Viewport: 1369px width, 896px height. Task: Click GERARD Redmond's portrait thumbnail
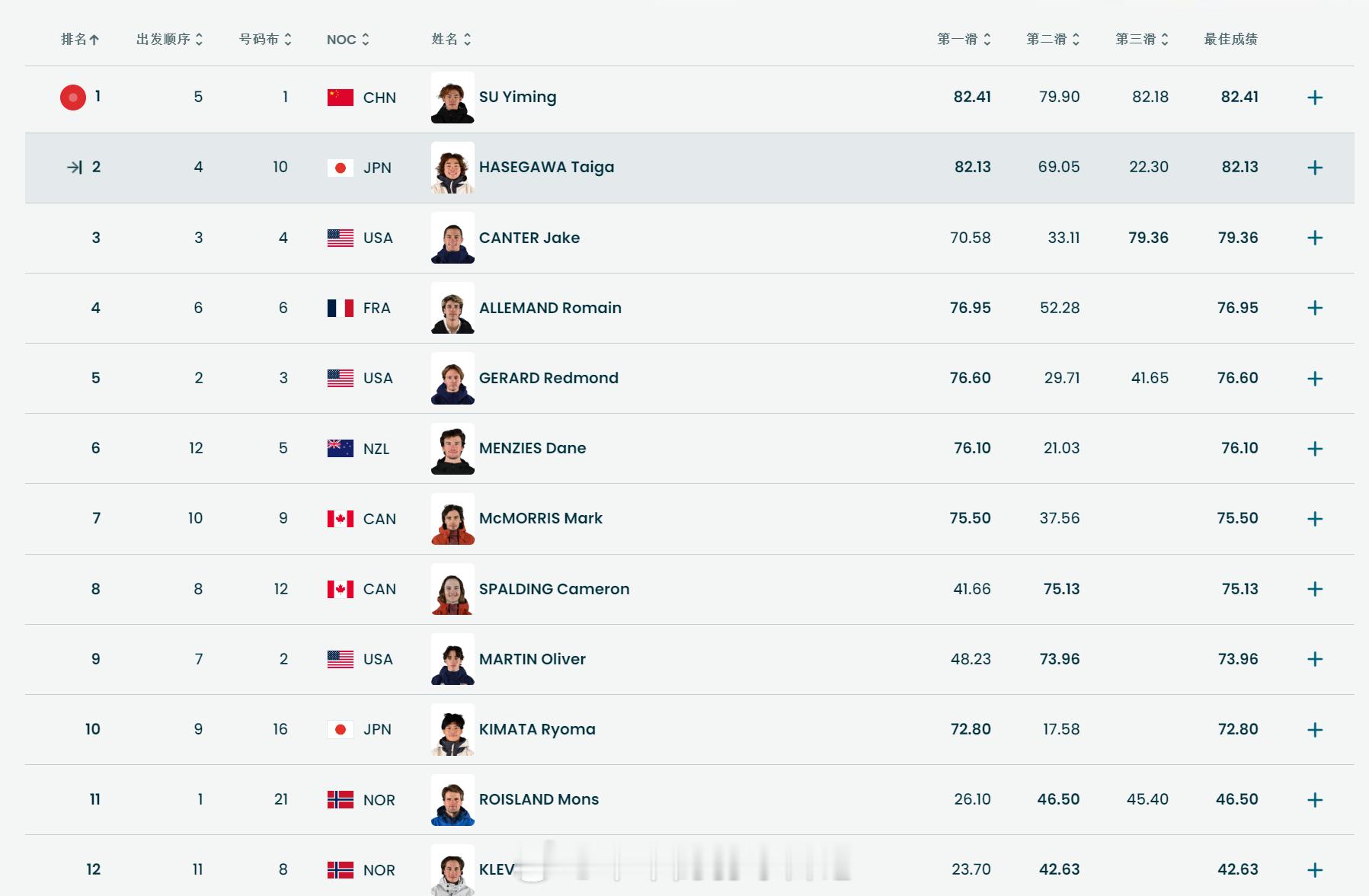pyautogui.click(x=453, y=379)
